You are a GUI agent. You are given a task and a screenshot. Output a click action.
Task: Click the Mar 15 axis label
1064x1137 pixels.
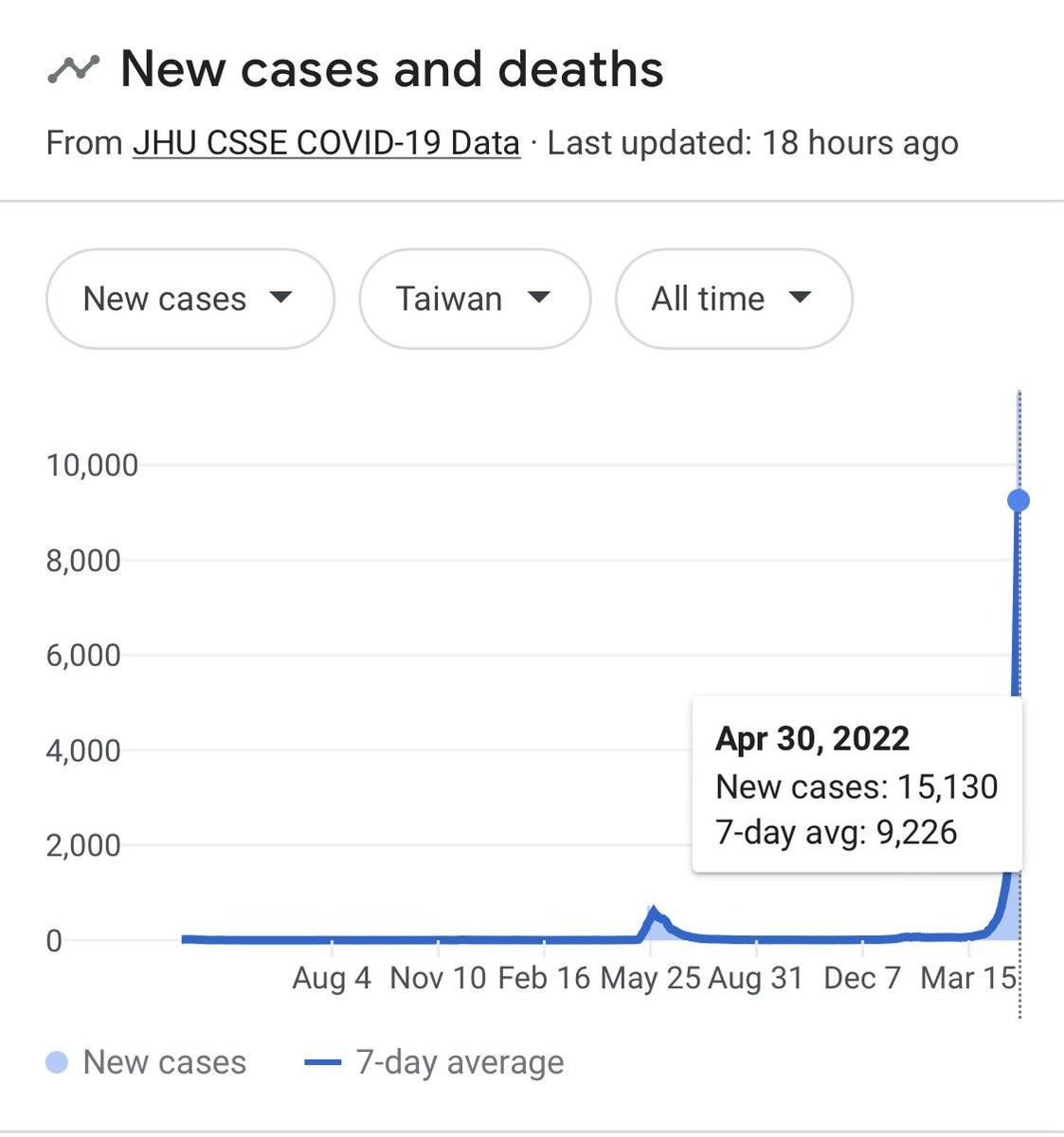coord(968,978)
